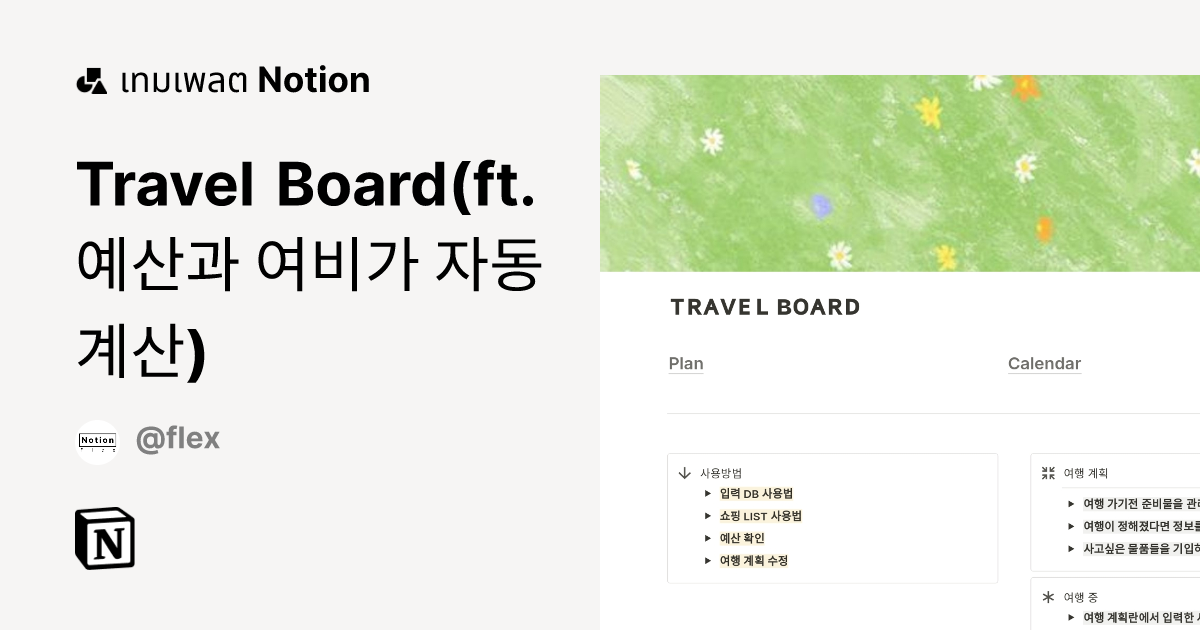Screen dimensions: 1200x630
Task: Click the Travel Board template title link
Action: click(x=310, y=265)
